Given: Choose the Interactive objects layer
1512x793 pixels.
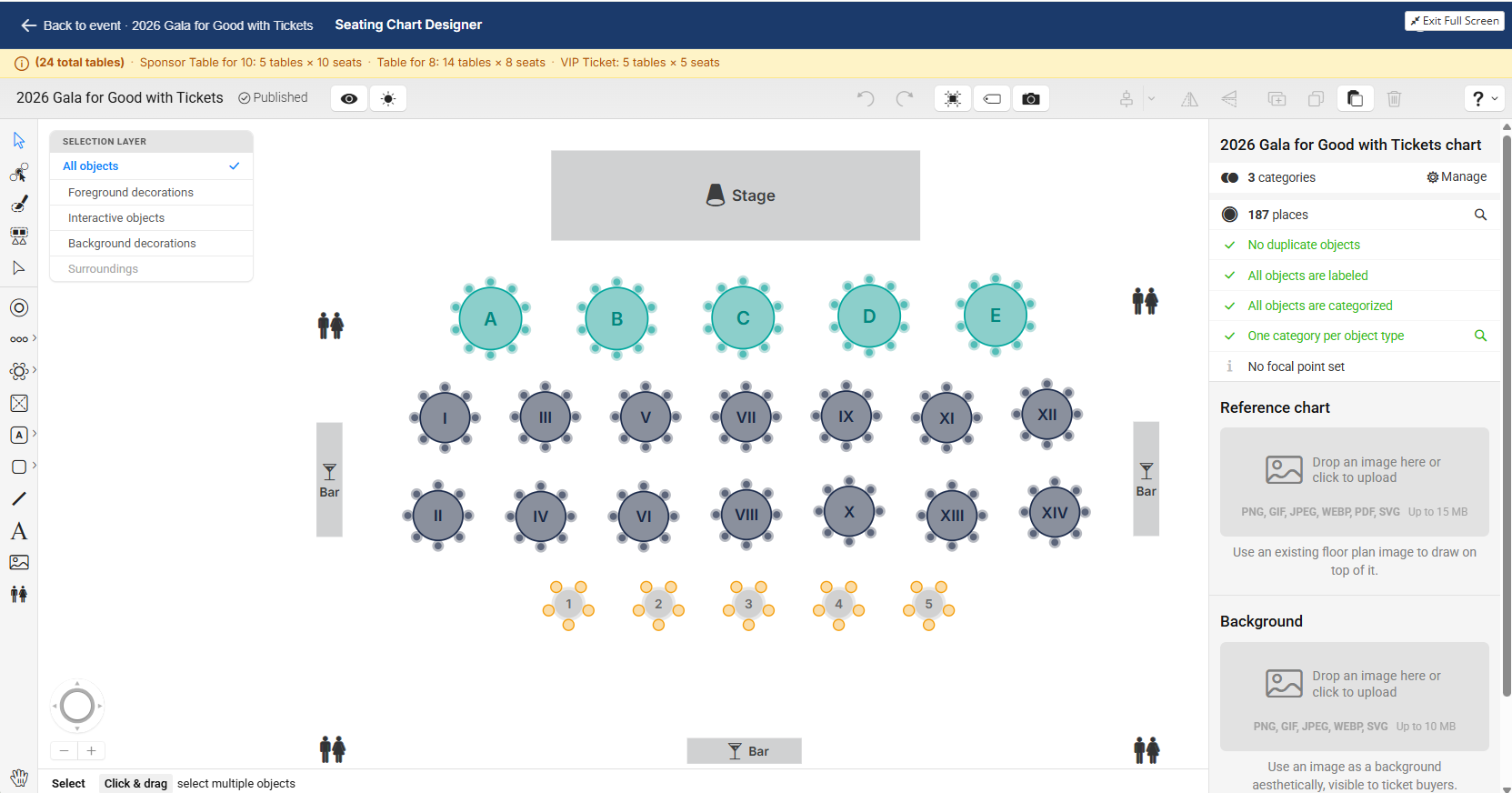Looking at the screenshot, I should [151, 218].
